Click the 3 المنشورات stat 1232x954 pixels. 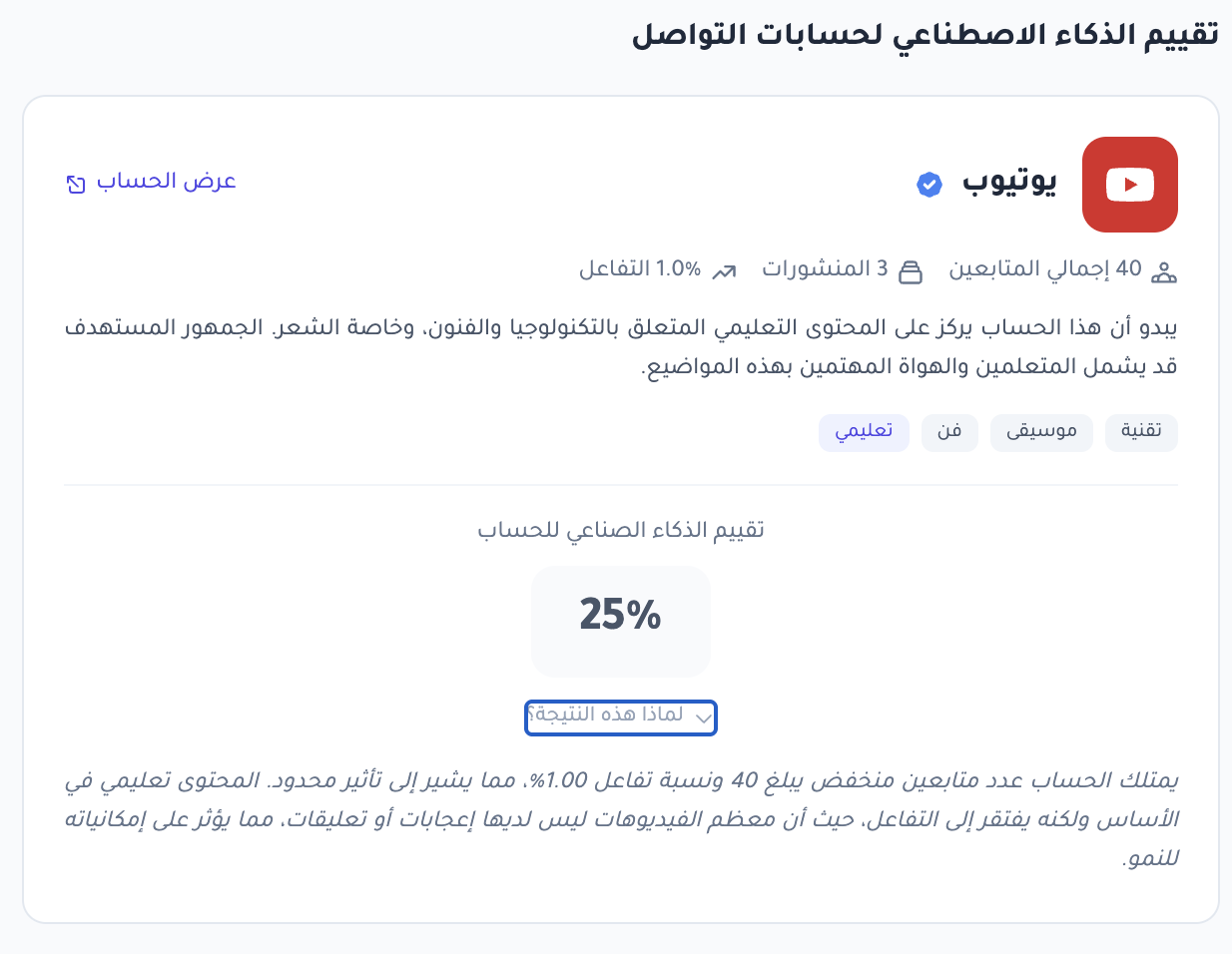click(825, 269)
